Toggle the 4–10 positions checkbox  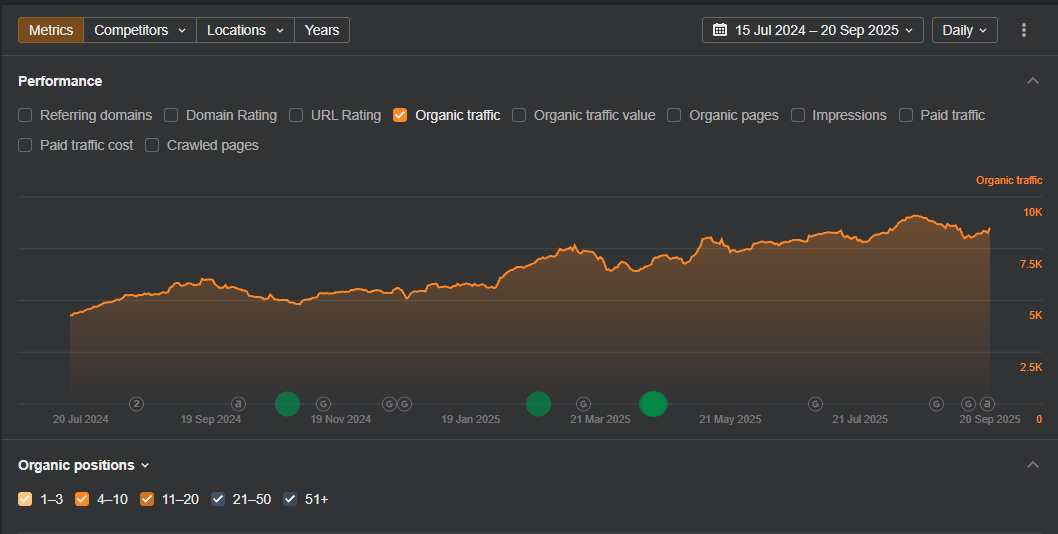pos(82,499)
